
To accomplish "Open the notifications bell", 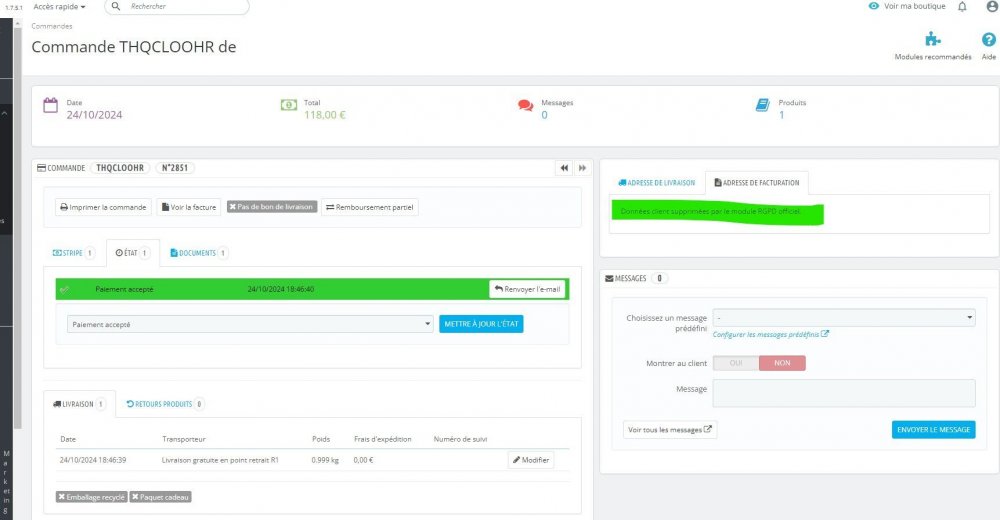I will tap(962, 6).
